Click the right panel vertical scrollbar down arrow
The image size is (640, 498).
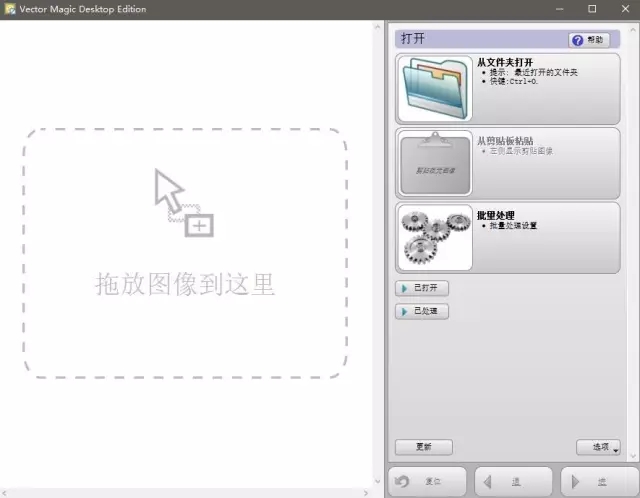click(x=633, y=455)
